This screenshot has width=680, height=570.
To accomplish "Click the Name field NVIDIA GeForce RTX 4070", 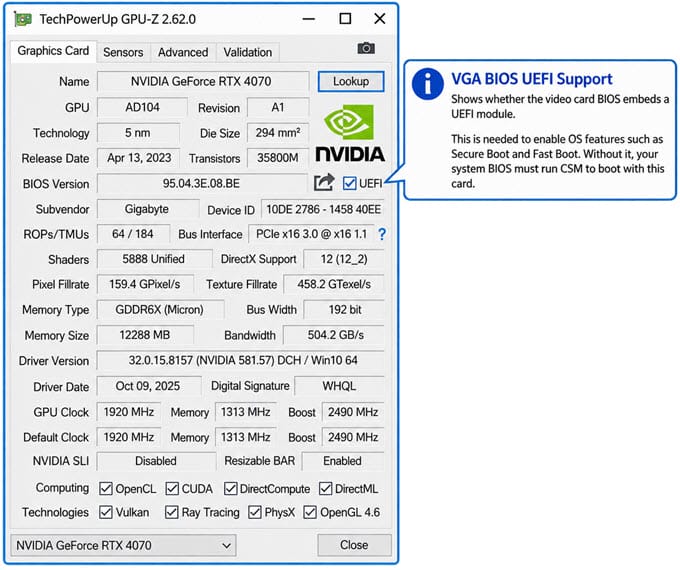I will (x=203, y=82).
